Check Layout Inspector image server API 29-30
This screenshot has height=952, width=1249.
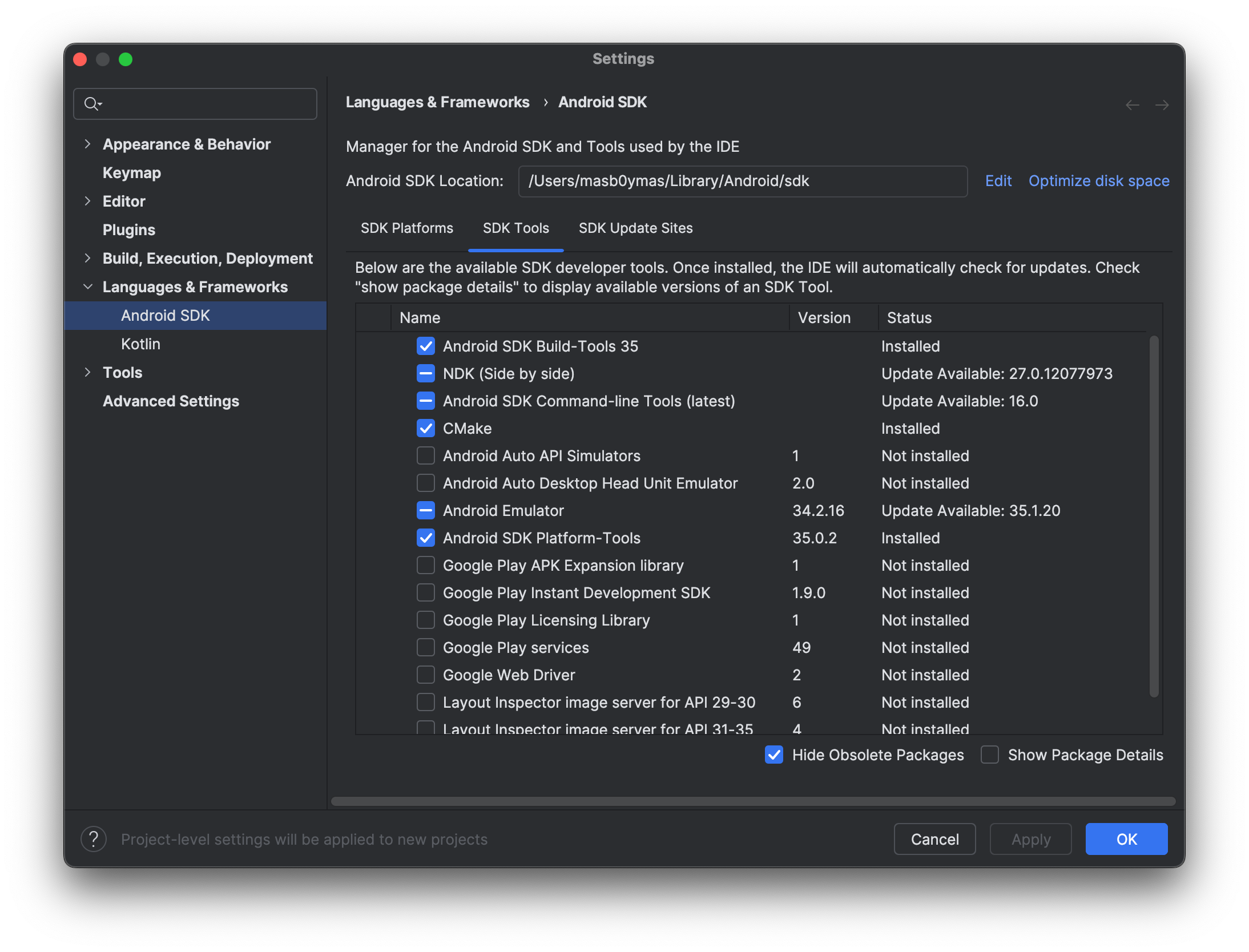pos(426,703)
